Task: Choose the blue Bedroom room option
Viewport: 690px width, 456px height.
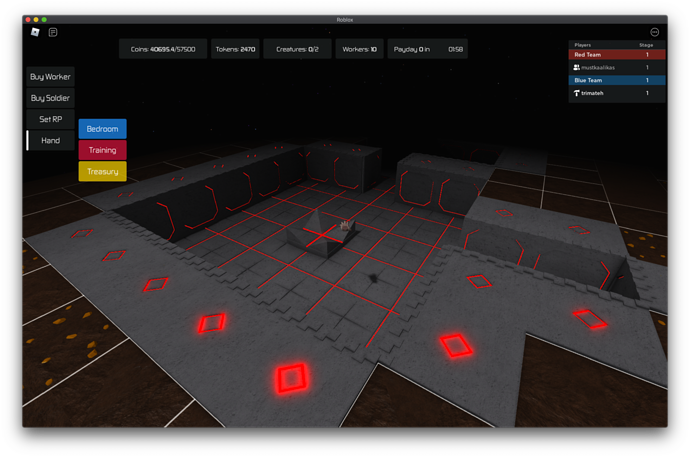Action: click(103, 129)
